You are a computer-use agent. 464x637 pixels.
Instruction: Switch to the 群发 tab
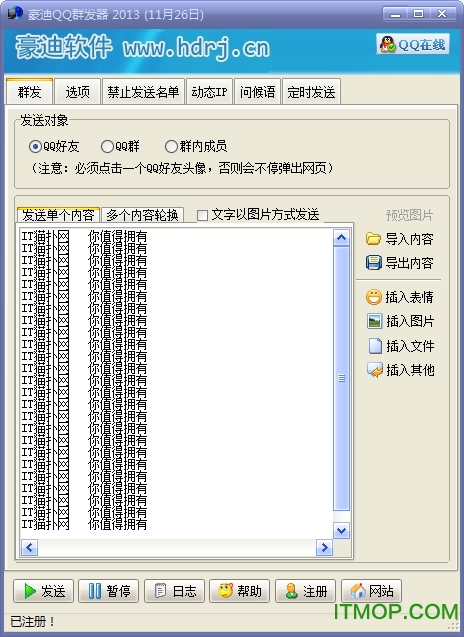[x=29, y=92]
